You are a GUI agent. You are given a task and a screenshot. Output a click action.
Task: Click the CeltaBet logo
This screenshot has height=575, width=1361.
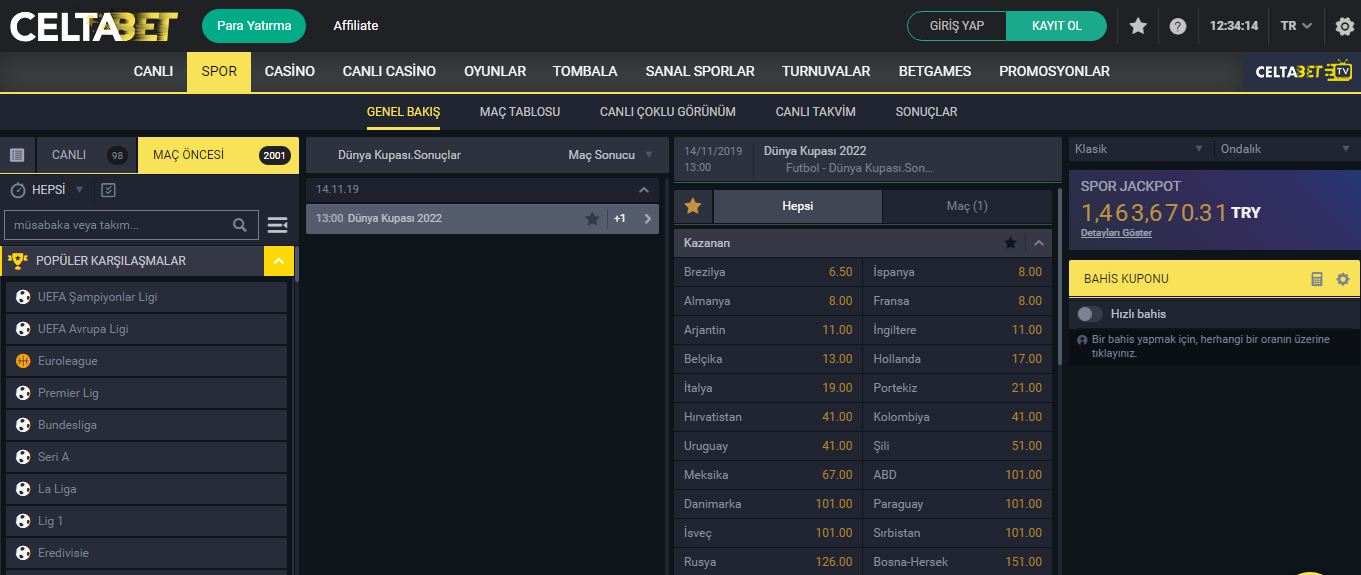(x=94, y=26)
